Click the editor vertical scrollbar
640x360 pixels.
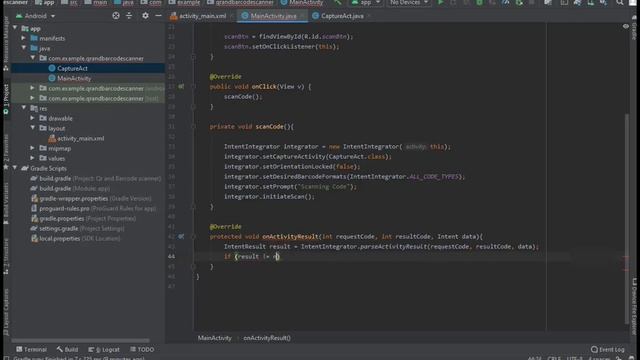[x=627, y=218]
